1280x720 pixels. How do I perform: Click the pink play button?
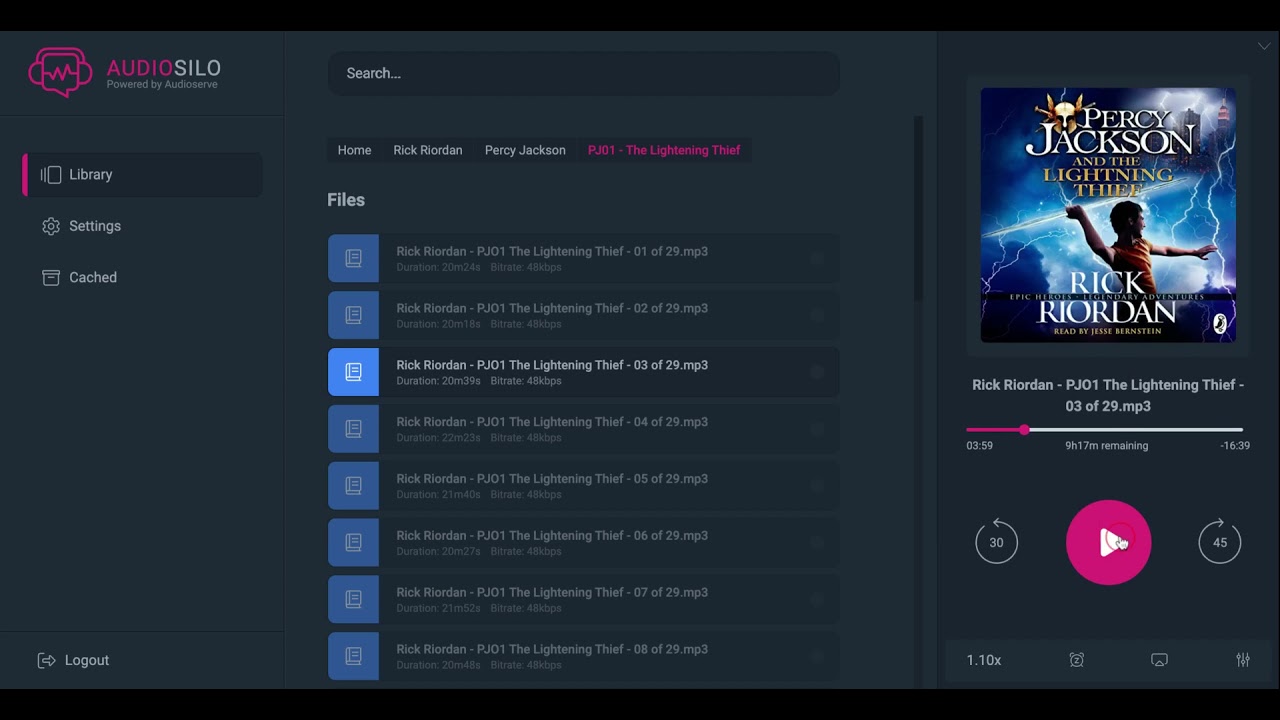[1108, 542]
